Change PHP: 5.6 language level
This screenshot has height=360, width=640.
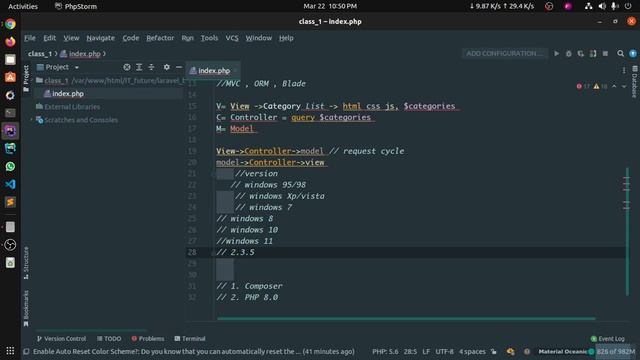pos(385,351)
